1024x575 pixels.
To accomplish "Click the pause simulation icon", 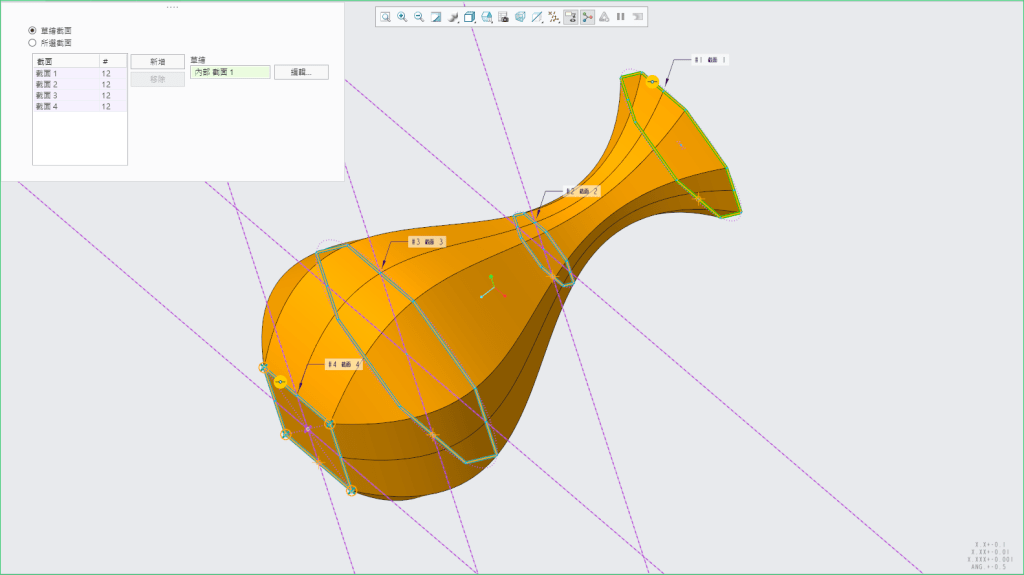I will (620, 17).
